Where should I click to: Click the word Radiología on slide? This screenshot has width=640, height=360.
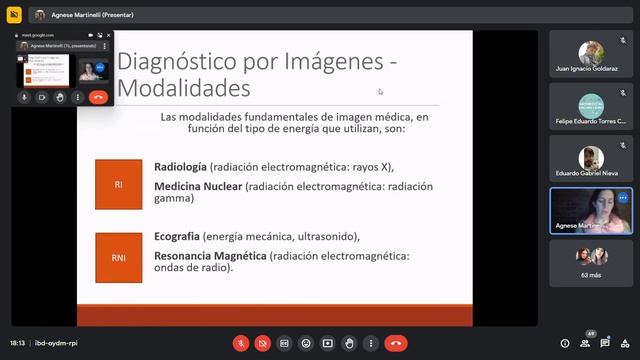click(x=180, y=167)
